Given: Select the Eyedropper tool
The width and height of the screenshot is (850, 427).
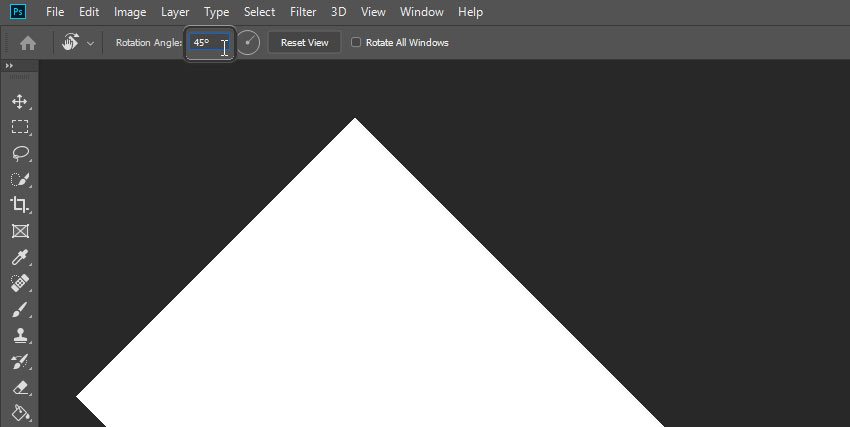Looking at the screenshot, I should pos(20,257).
